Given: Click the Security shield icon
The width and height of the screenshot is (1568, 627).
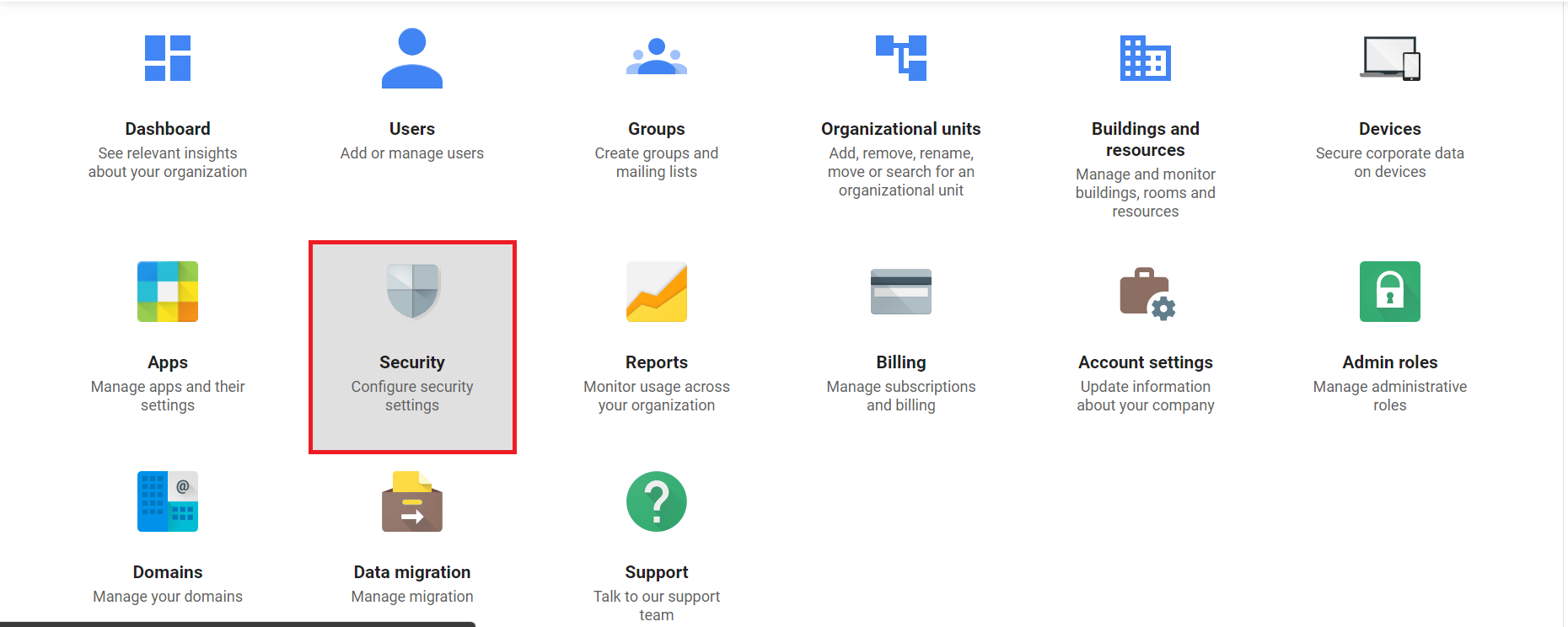Looking at the screenshot, I should coord(412,292).
